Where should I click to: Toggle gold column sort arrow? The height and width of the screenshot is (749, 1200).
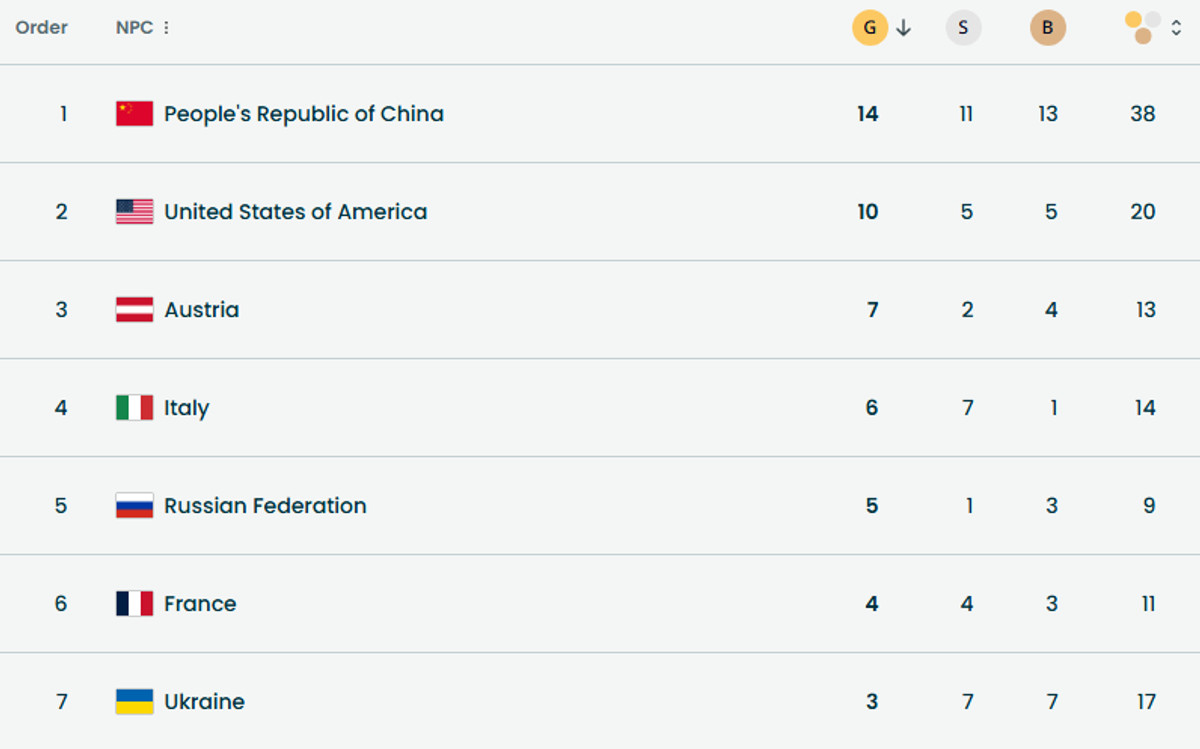904,28
